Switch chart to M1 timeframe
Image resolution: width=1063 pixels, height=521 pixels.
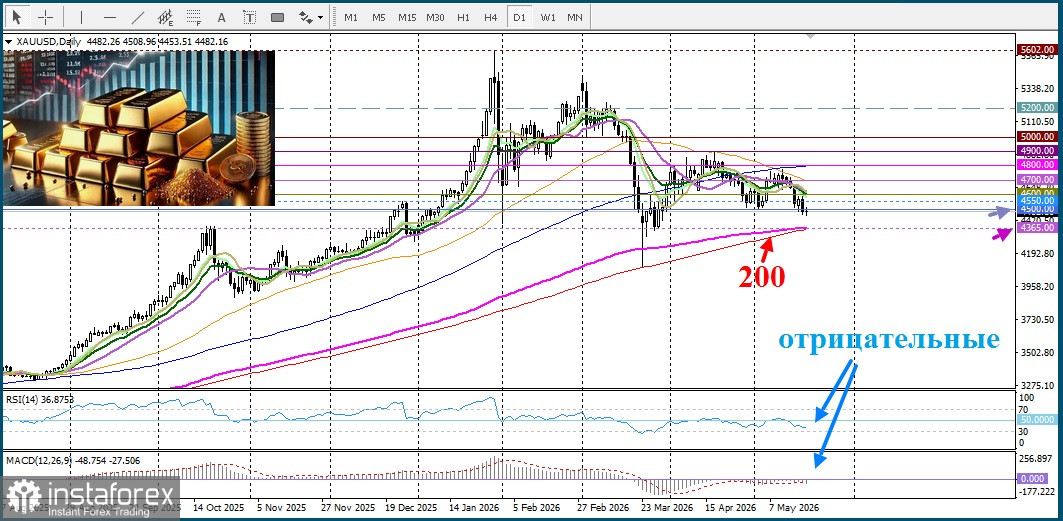pos(350,17)
